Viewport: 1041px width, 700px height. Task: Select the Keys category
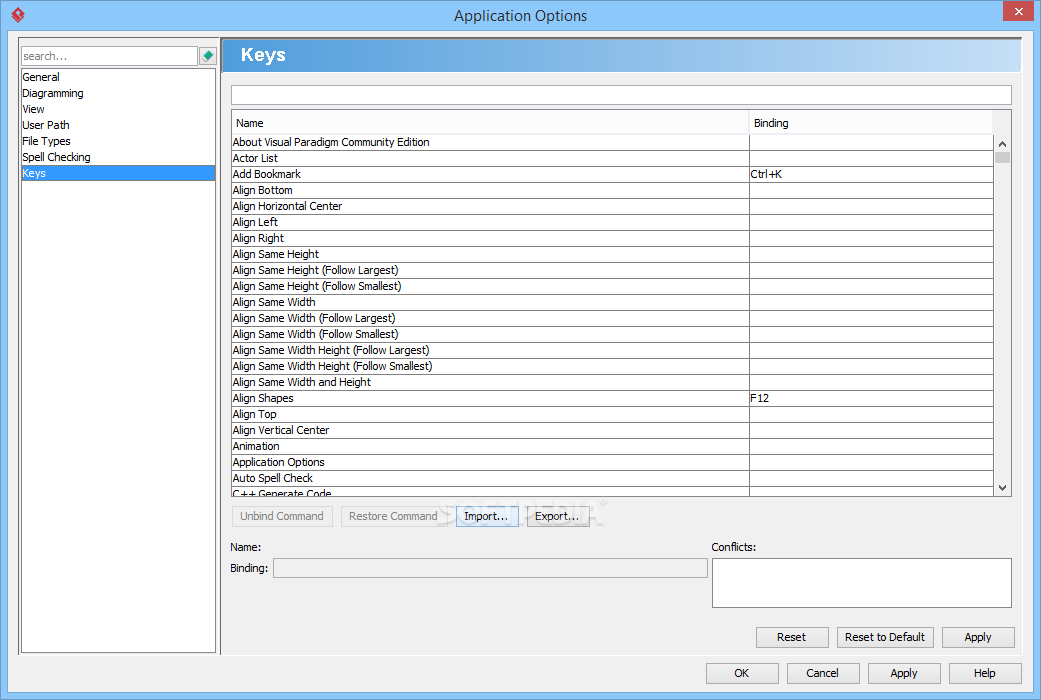click(x=118, y=173)
